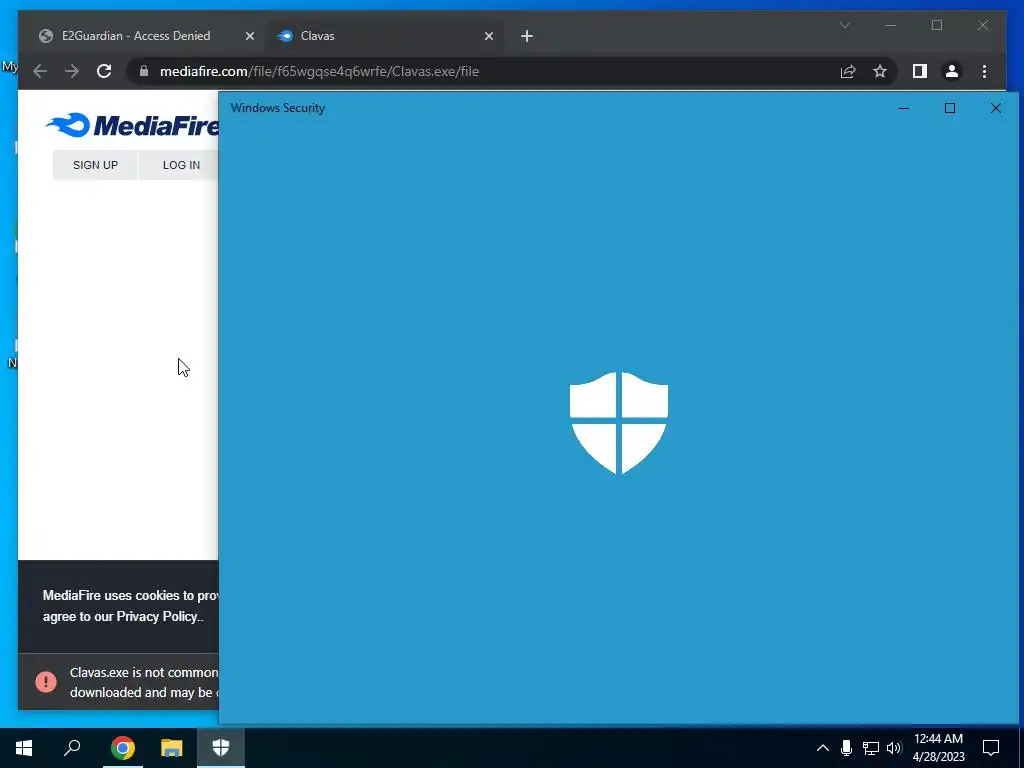Viewport: 1024px width, 768px height.
Task: Open the taskbar clock and calendar
Action: 938,748
